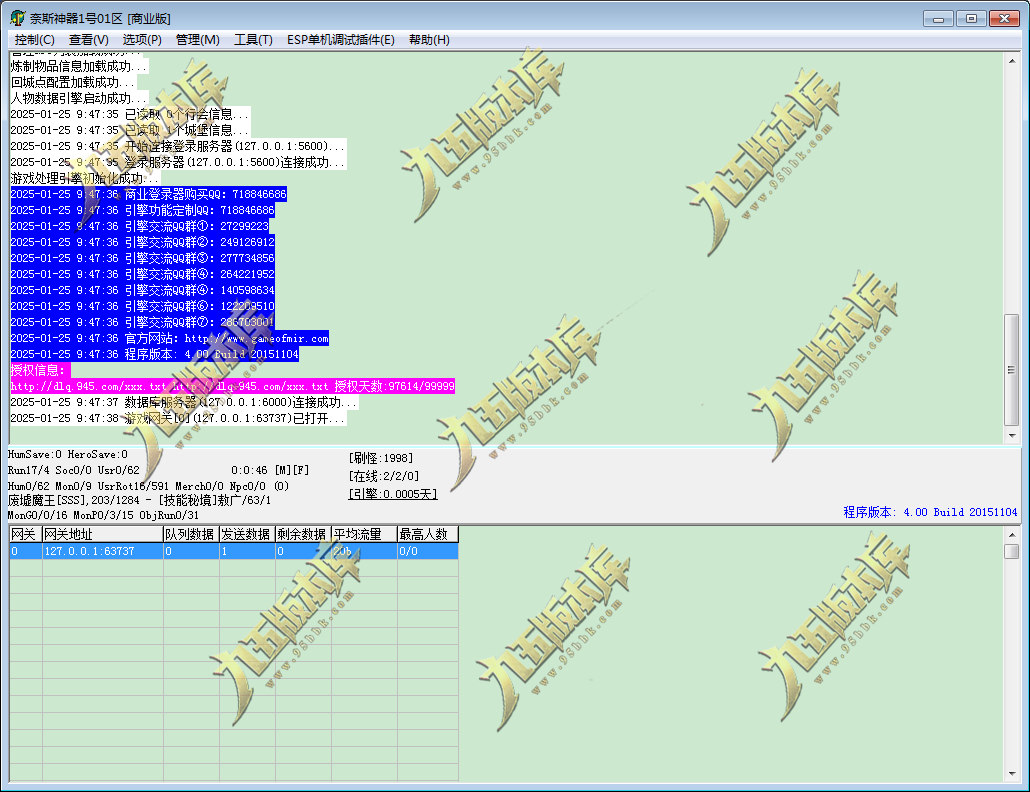
Task: Open the 选项(P) menu
Action: 142,40
